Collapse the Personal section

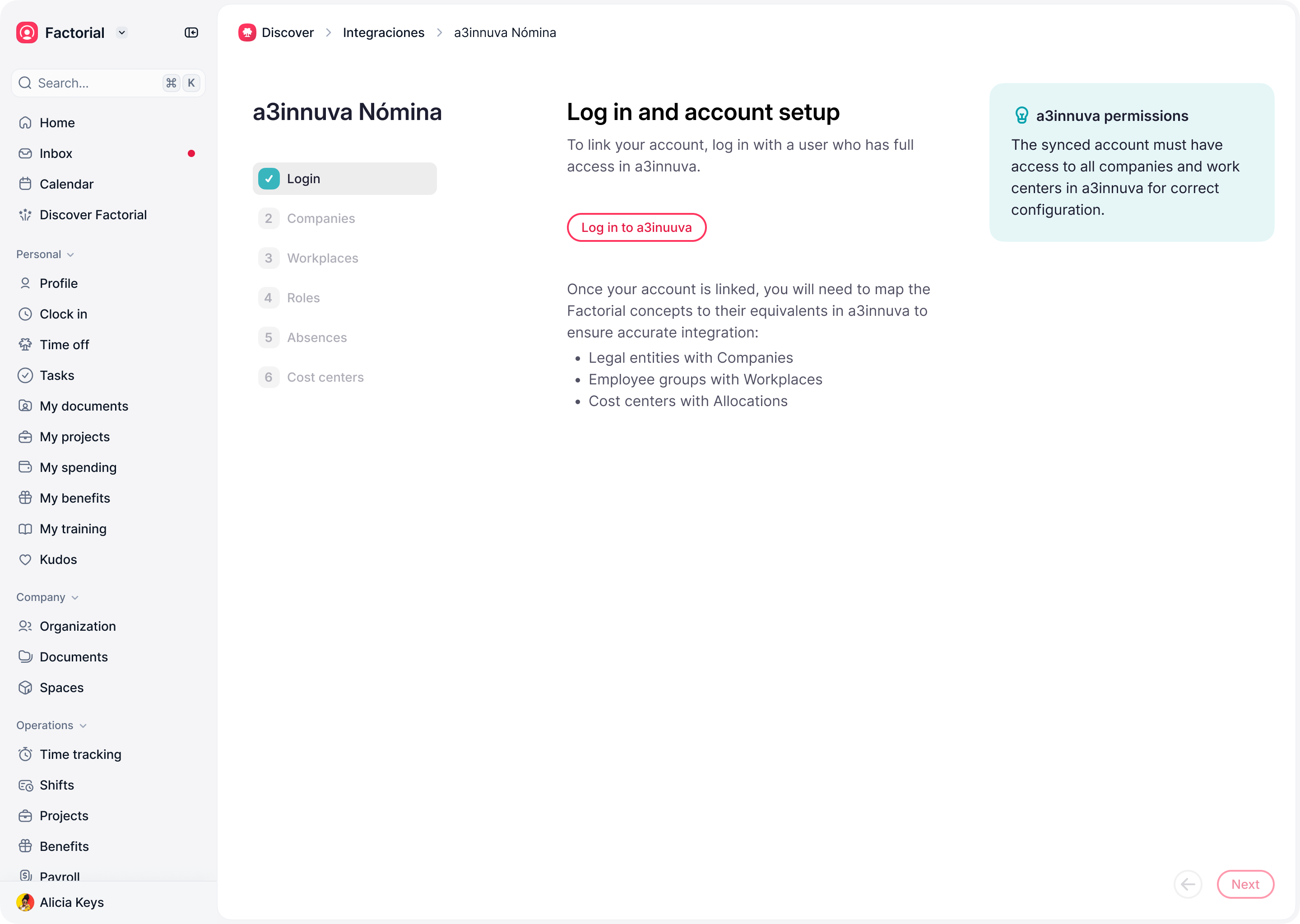tap(46, 254)
